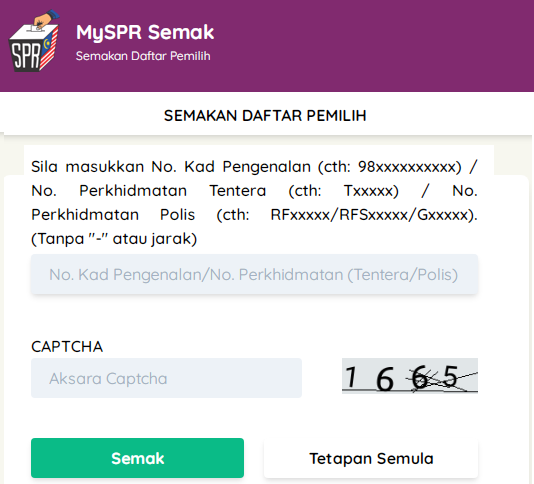Click the hand dropping ballot in logo
Screen dimensions: 534x484
pyautogui.click(x=46, y=20)
